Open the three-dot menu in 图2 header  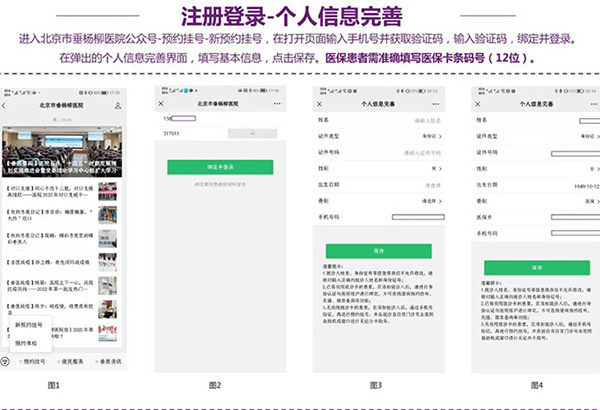click(x=276, y=102)
